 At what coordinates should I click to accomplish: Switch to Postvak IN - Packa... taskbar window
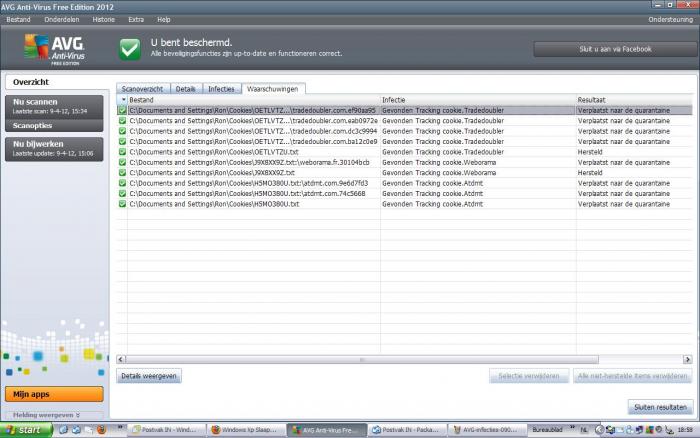[x=408, y=430]
